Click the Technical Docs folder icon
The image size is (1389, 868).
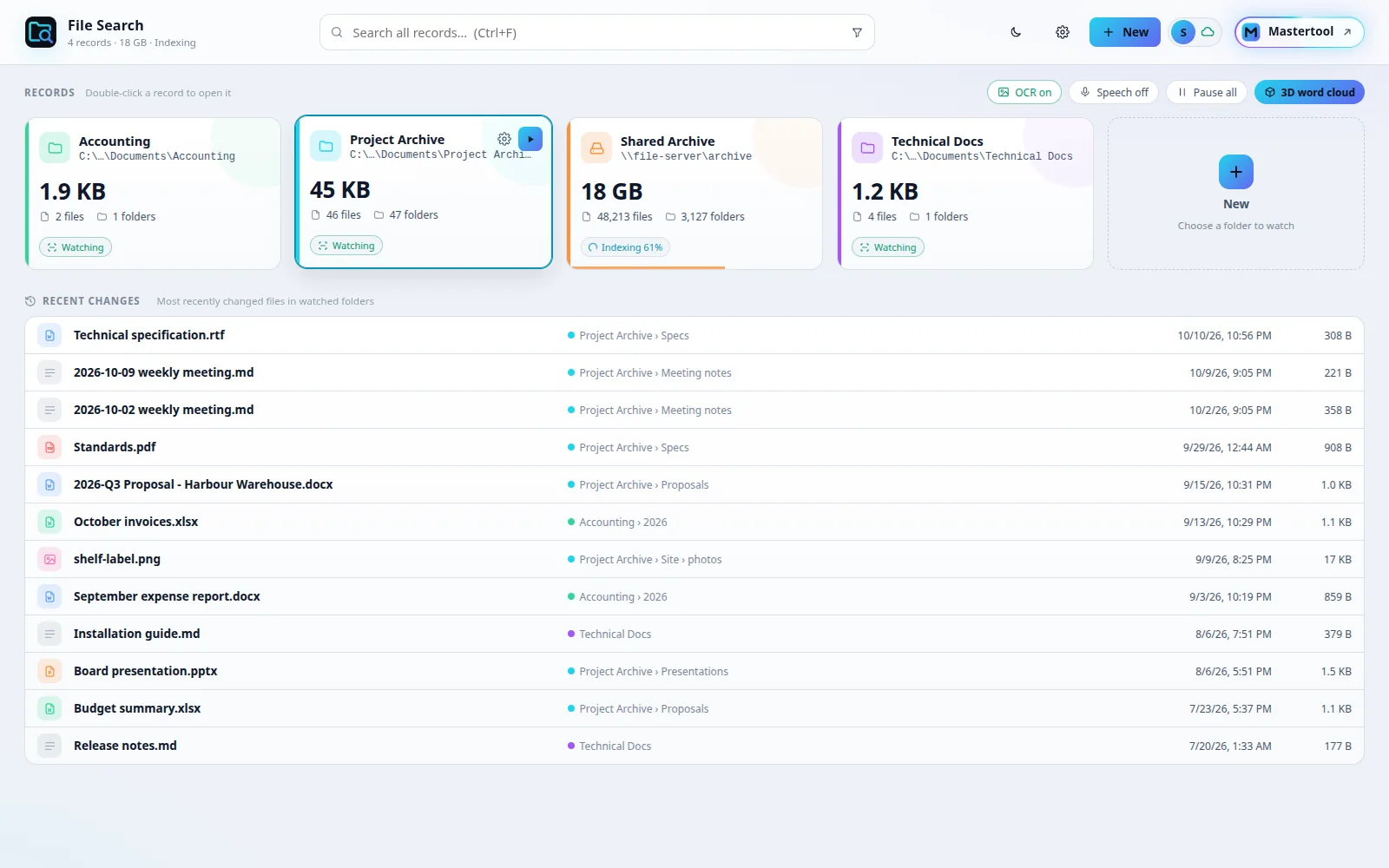(x=867, y=148)
